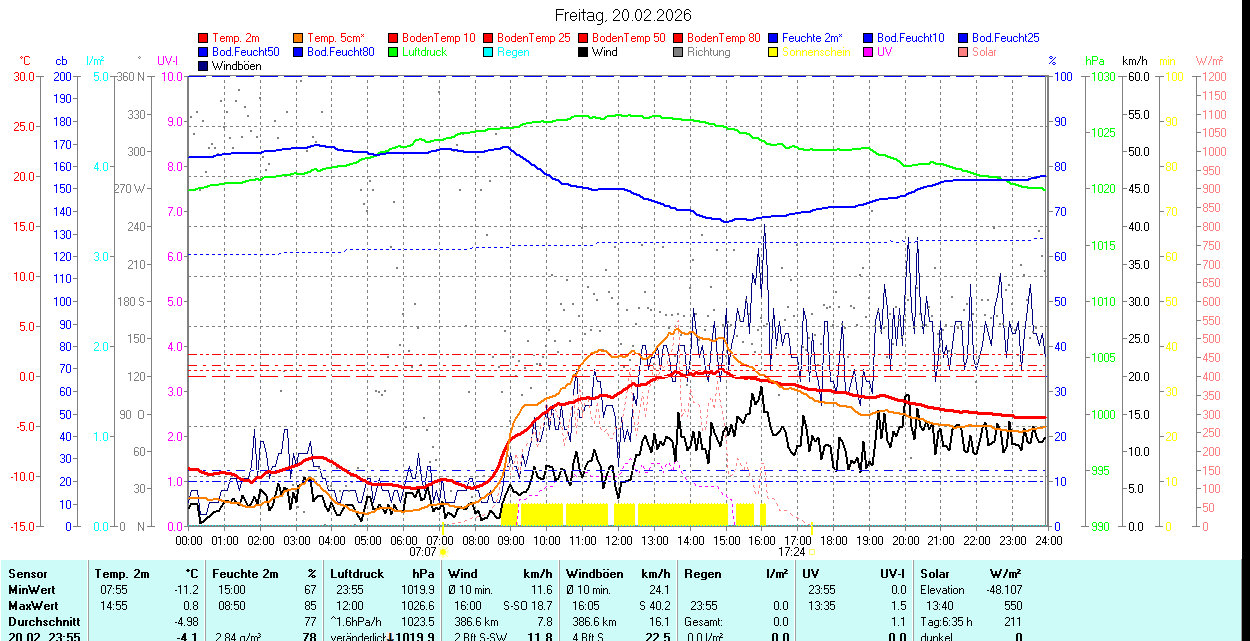Select the Luftdruck column header in table

357,574
